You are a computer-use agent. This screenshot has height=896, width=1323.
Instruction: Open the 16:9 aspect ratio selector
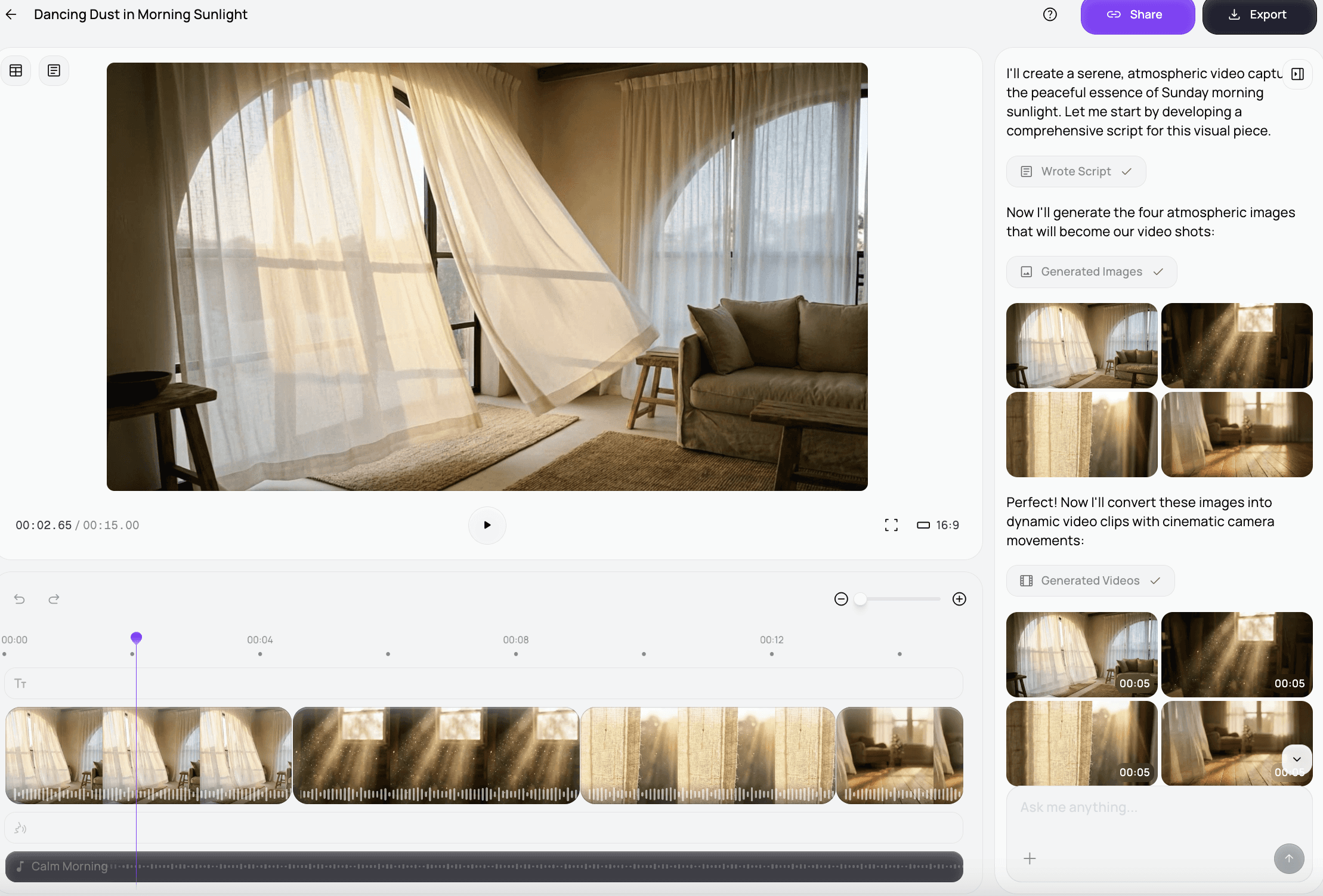tap(938, 525)
